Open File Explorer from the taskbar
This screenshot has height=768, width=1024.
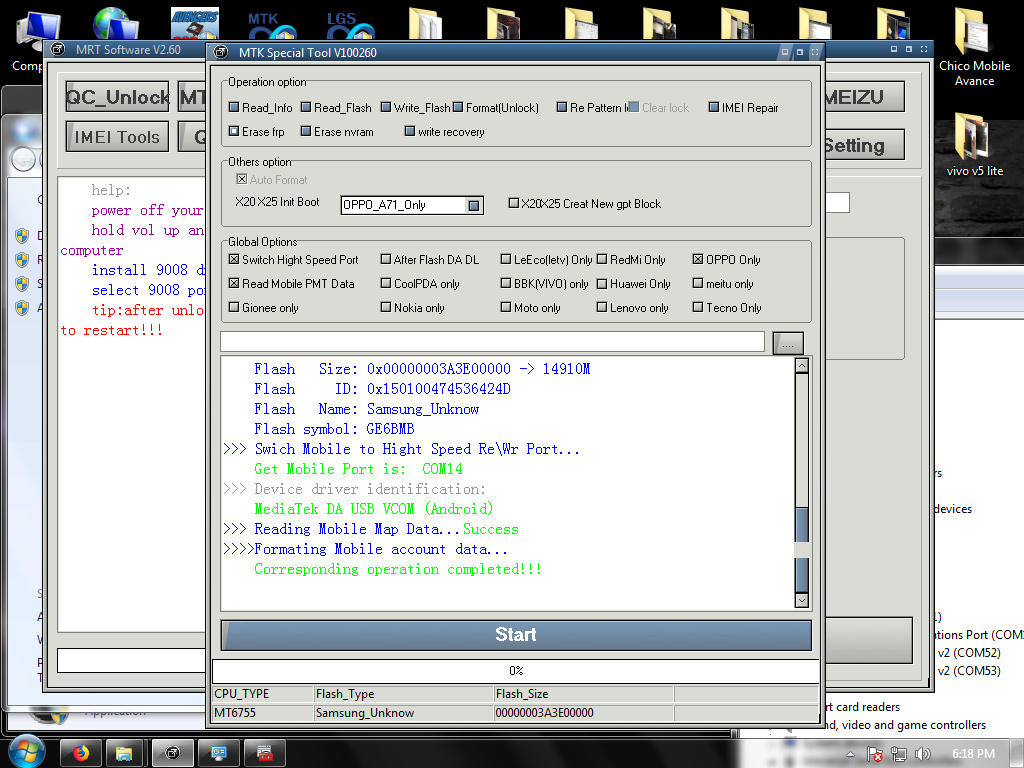click(x=124, y=754)
